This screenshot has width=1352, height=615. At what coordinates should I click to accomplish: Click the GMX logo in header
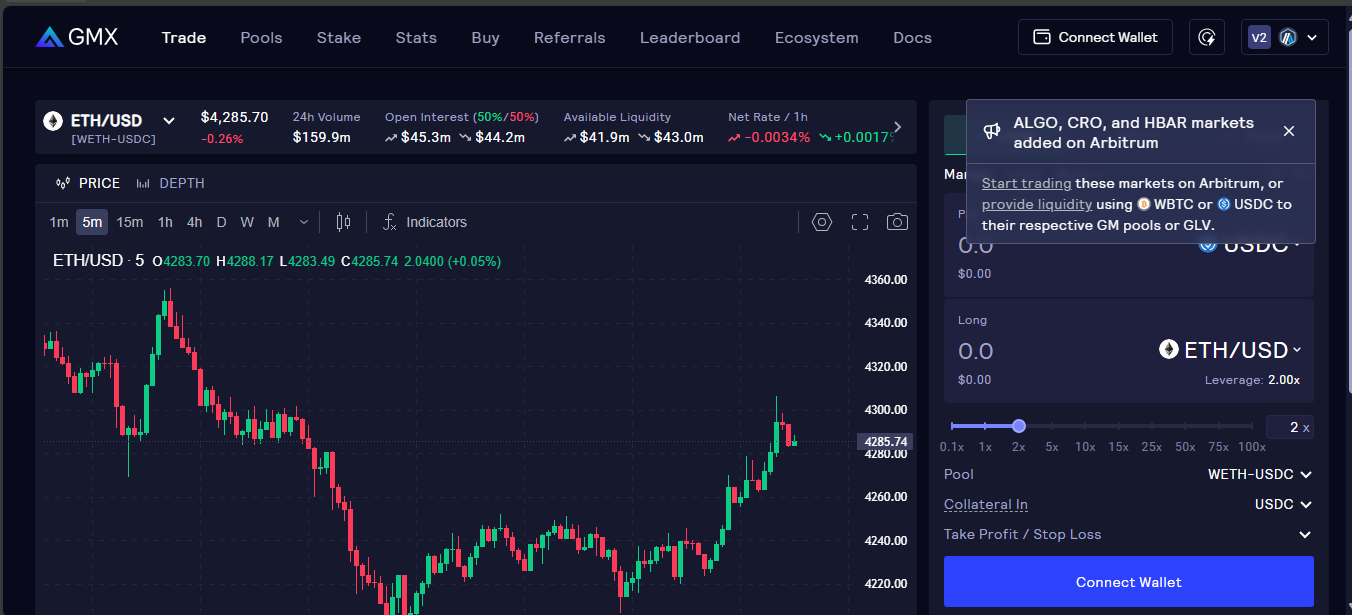tap(77, 37)
